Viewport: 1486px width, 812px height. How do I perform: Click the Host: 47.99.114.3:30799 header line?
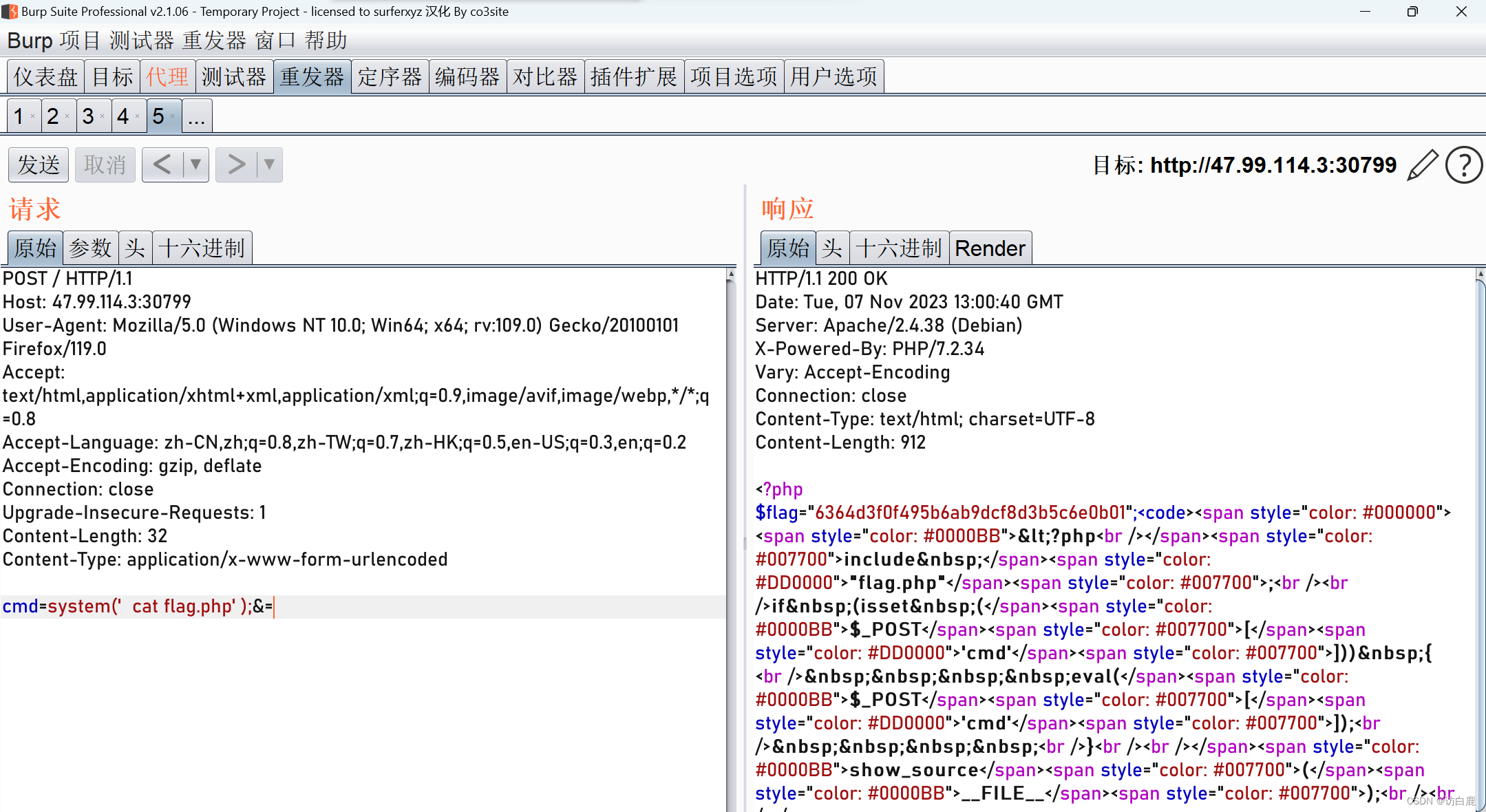click(x=97, y=302)
